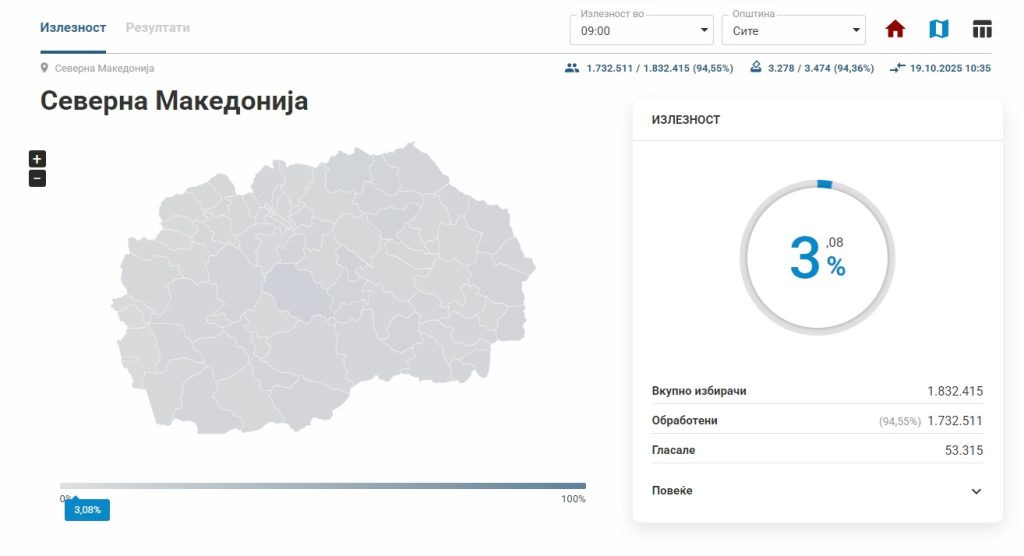Open the Излезност во time dropdown
This screenshot has width=1024, height=556.
tap(641, 31)
